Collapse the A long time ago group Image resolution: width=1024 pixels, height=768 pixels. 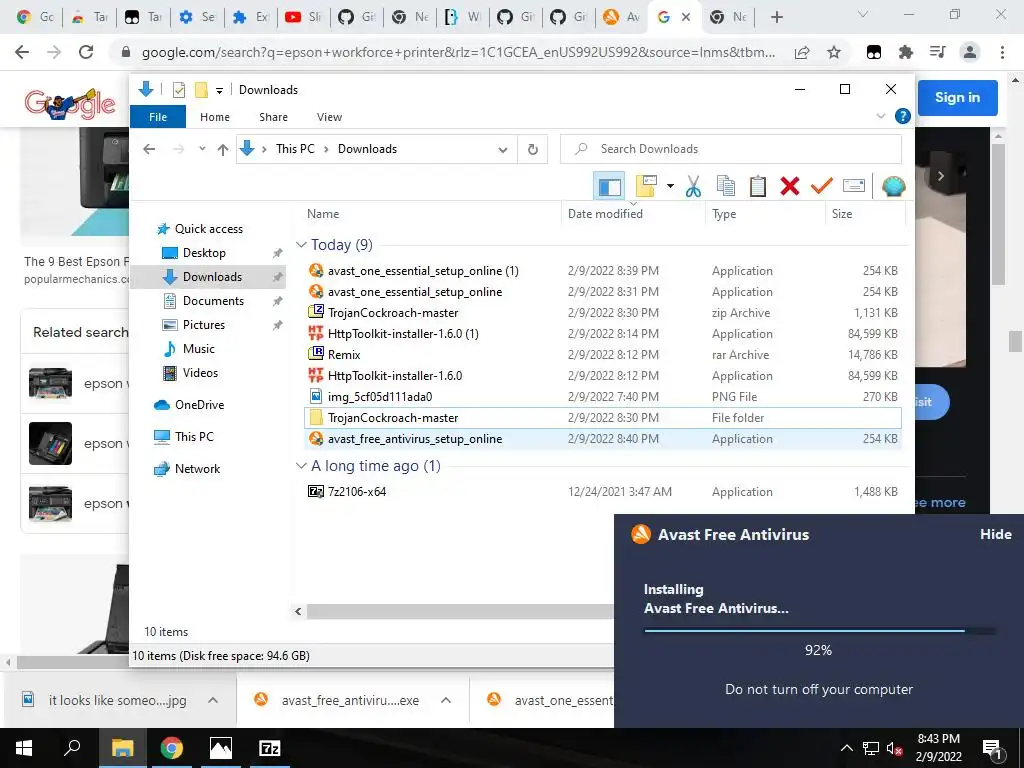301,466
